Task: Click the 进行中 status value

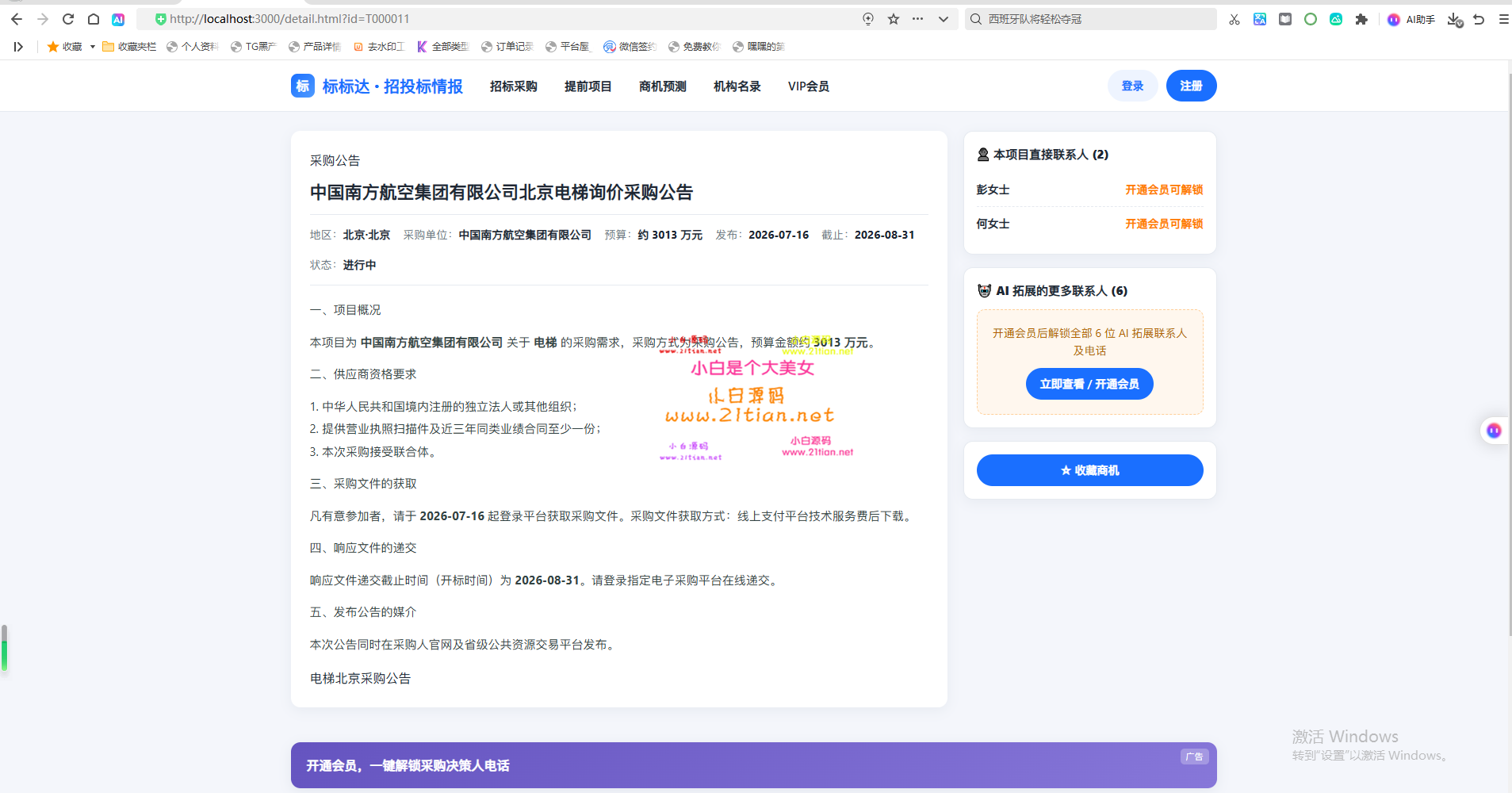Action: 359,265
